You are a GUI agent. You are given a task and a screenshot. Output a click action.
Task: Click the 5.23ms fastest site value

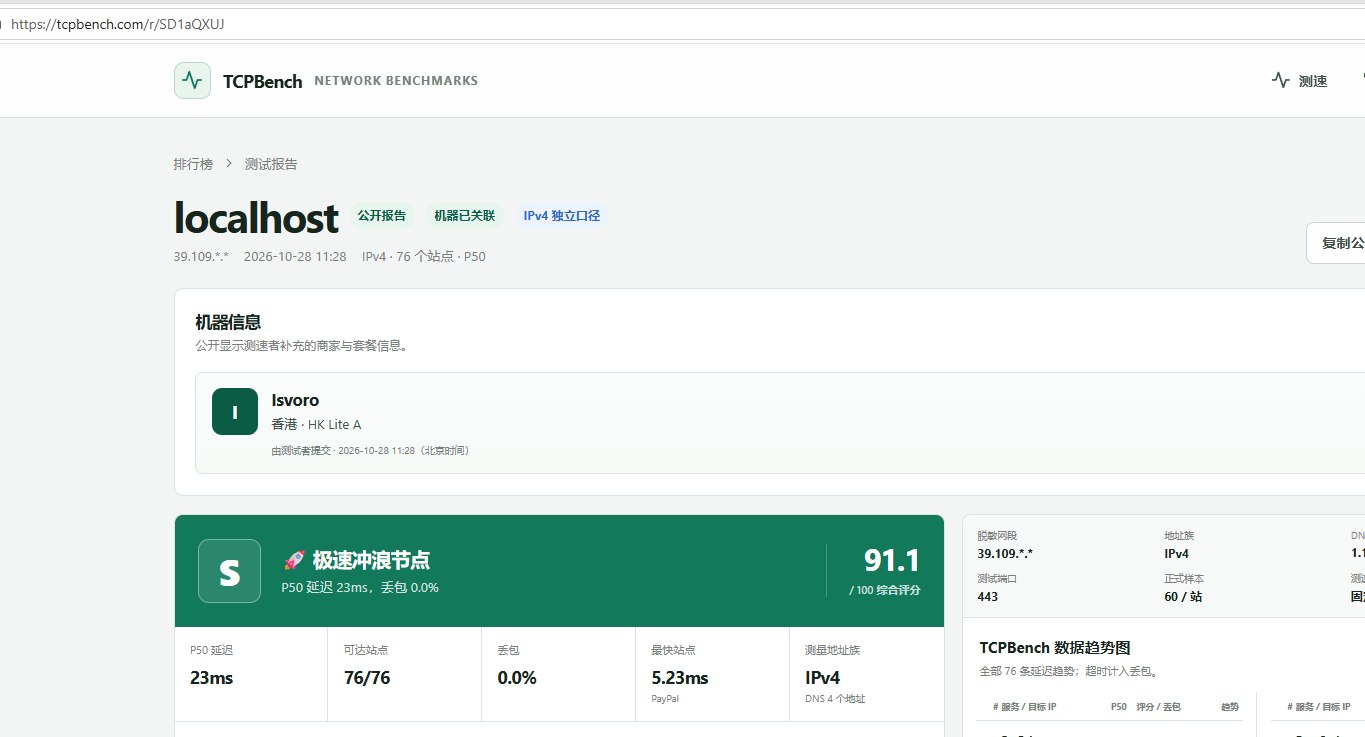point(680,678)
